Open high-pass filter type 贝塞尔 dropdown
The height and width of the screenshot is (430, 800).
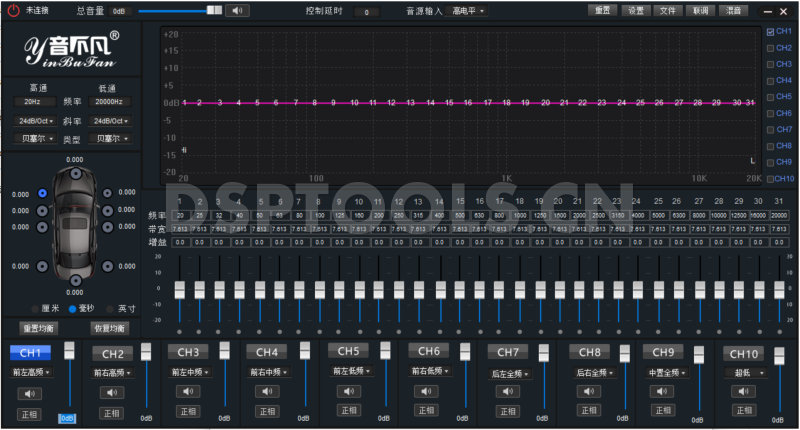(x=36, y=139)
